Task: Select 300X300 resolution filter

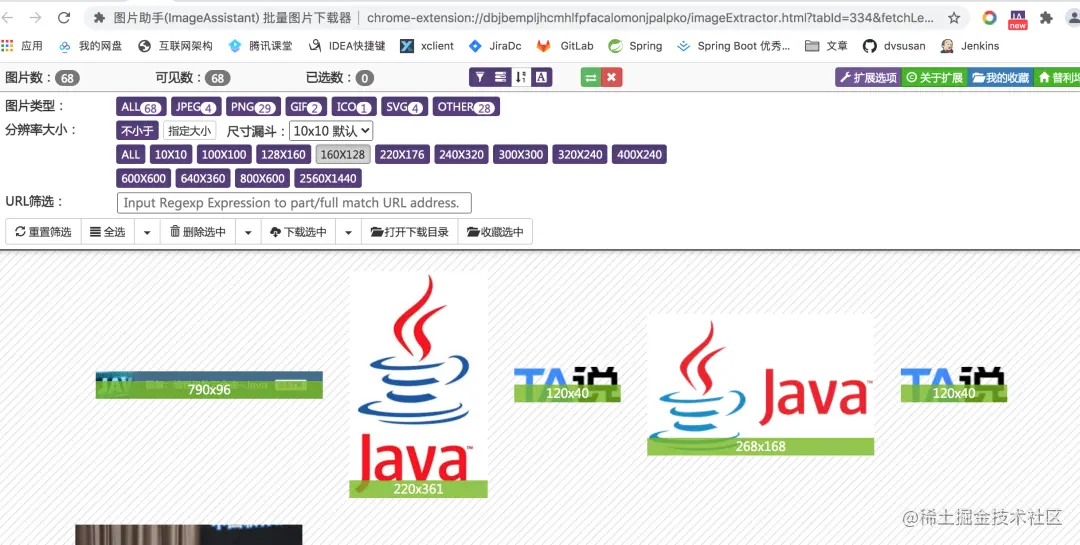Action: click(521, 154)
